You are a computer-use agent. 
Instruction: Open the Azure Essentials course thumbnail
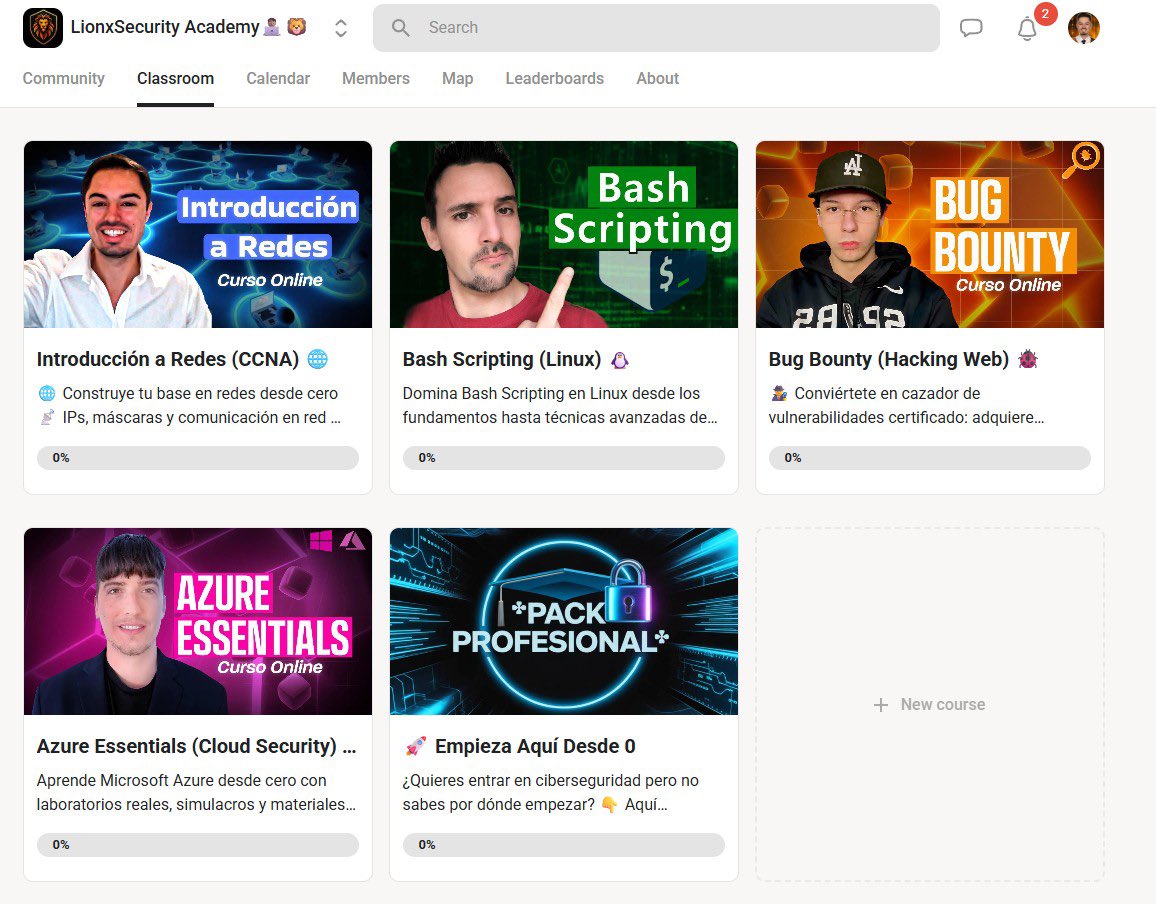(198, 622)
